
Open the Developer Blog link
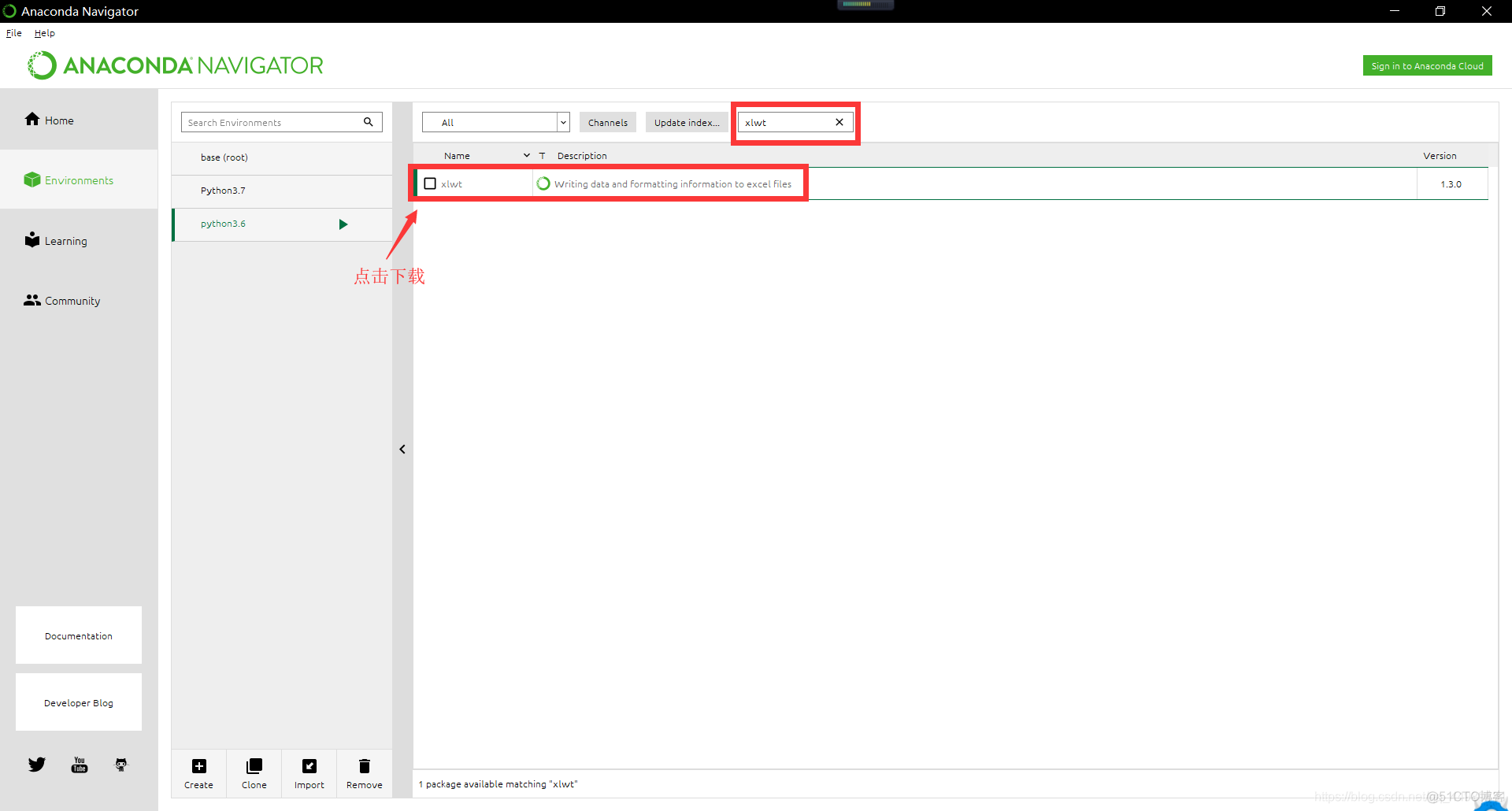pyautogui.click(x=79, y=702)
